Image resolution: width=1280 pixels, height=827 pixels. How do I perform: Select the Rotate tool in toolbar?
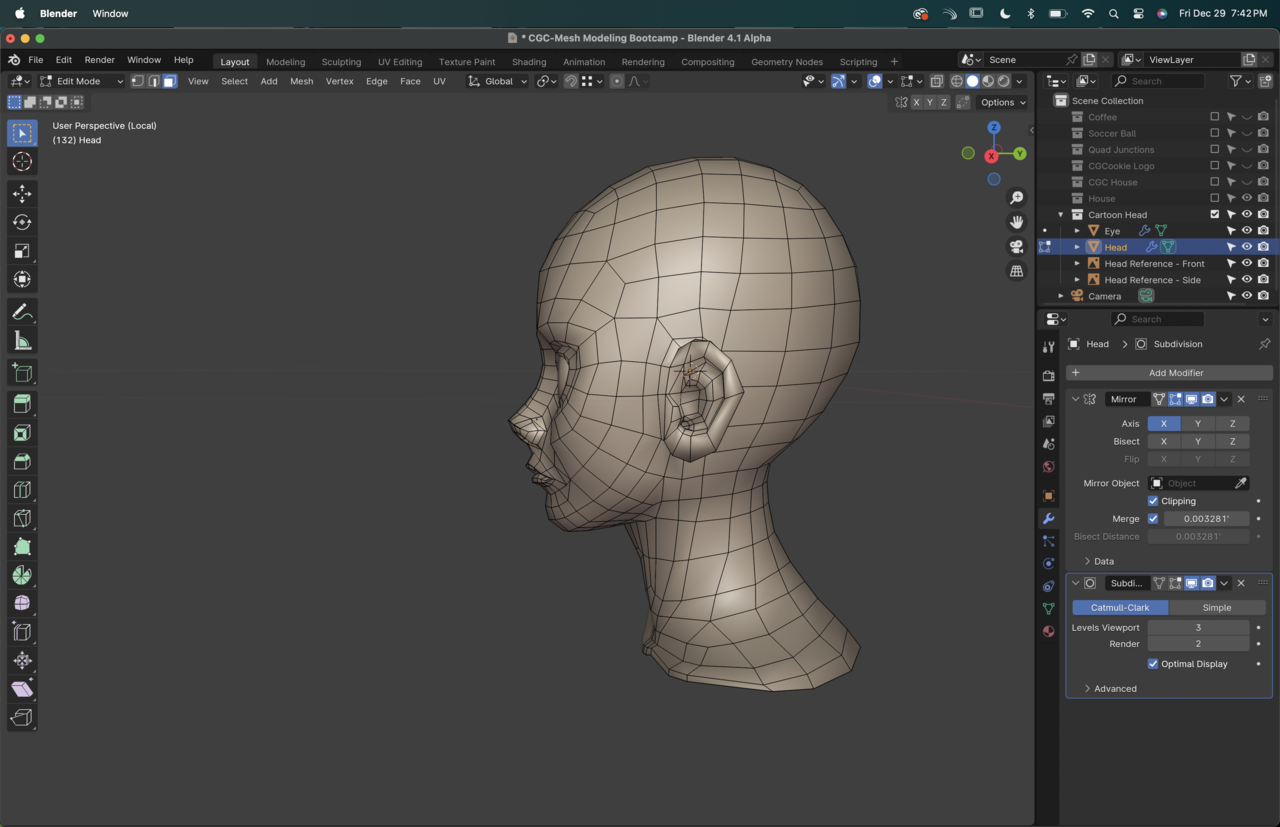pyautogui.click(x=22, y=223)
